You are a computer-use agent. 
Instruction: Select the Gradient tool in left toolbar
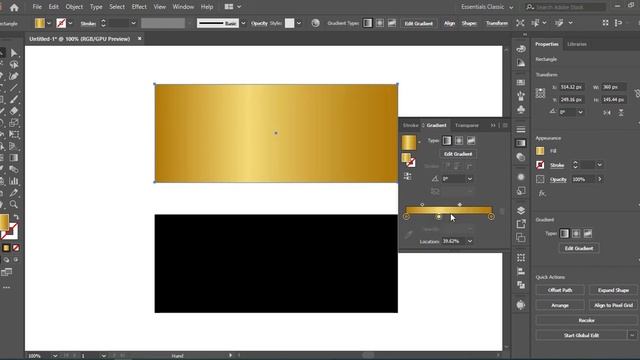[x=13, y=158]
